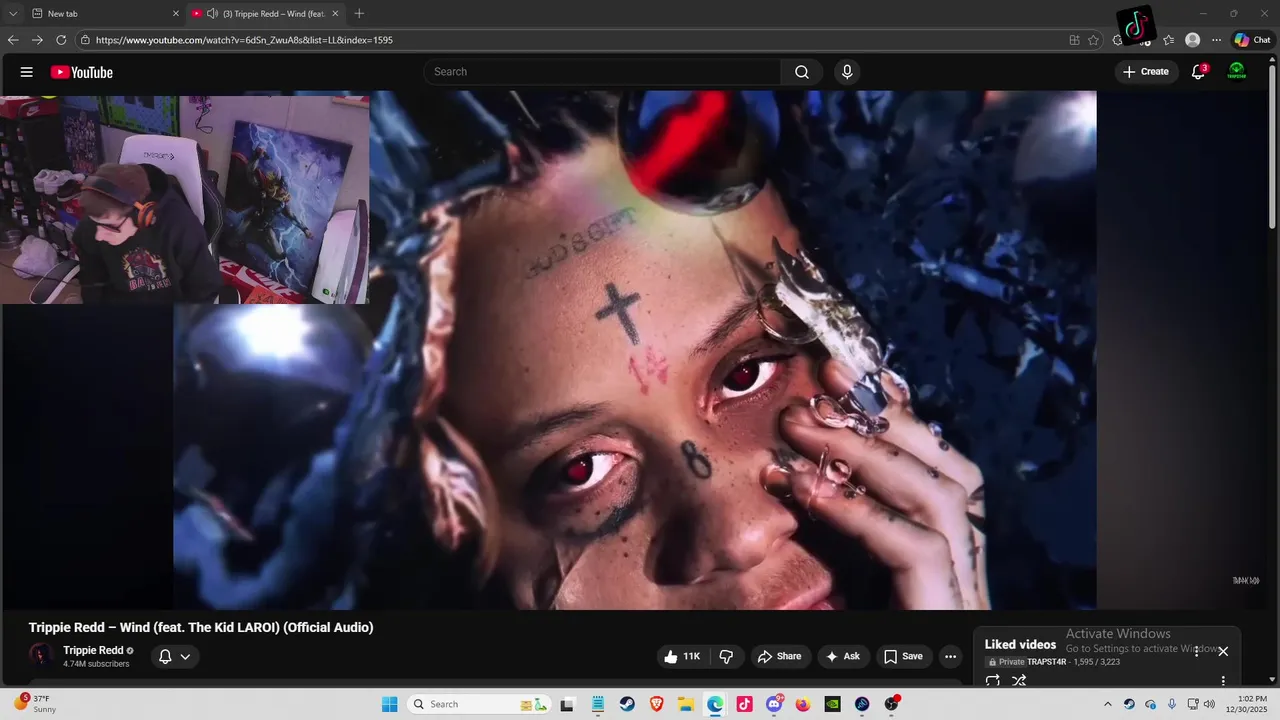This screenshot has height=720, width=1280.
Task: Open the Liked videos playlist title
Action: 1020,645
